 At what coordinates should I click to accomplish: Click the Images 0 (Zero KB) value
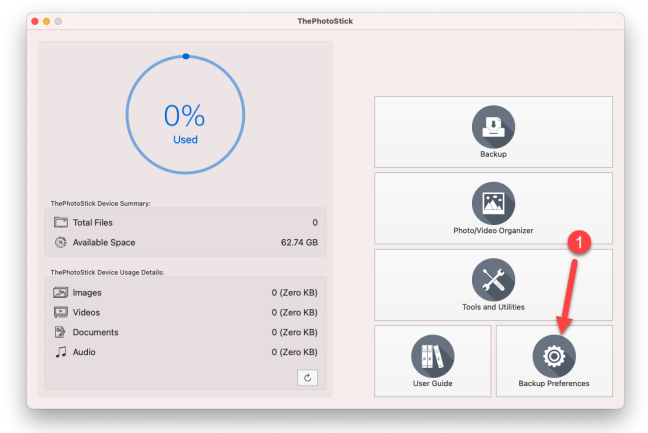294,293
